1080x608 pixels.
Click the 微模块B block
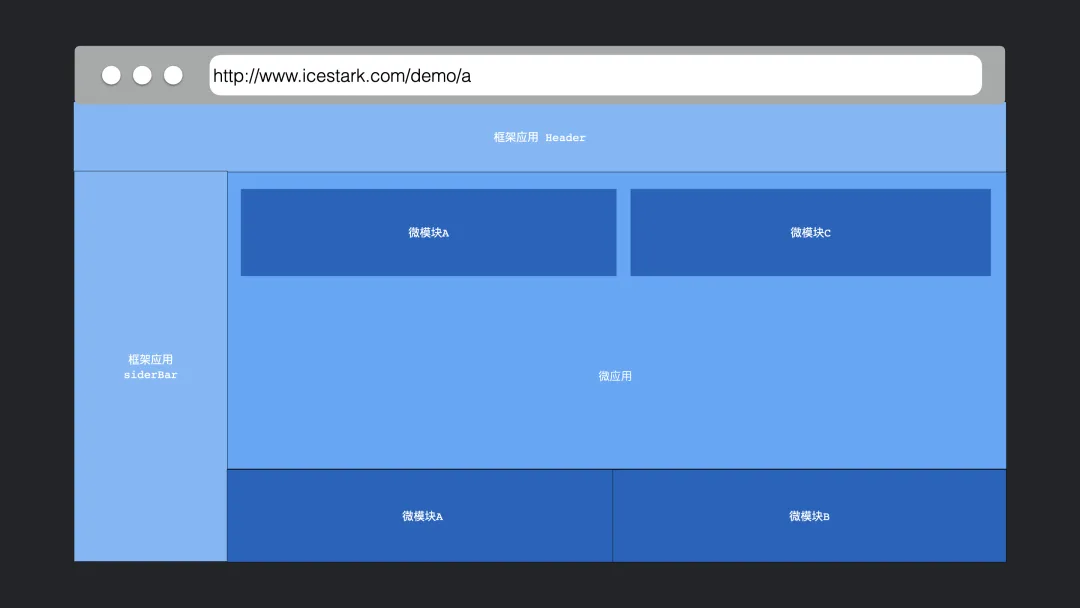[x=809, y=516]
